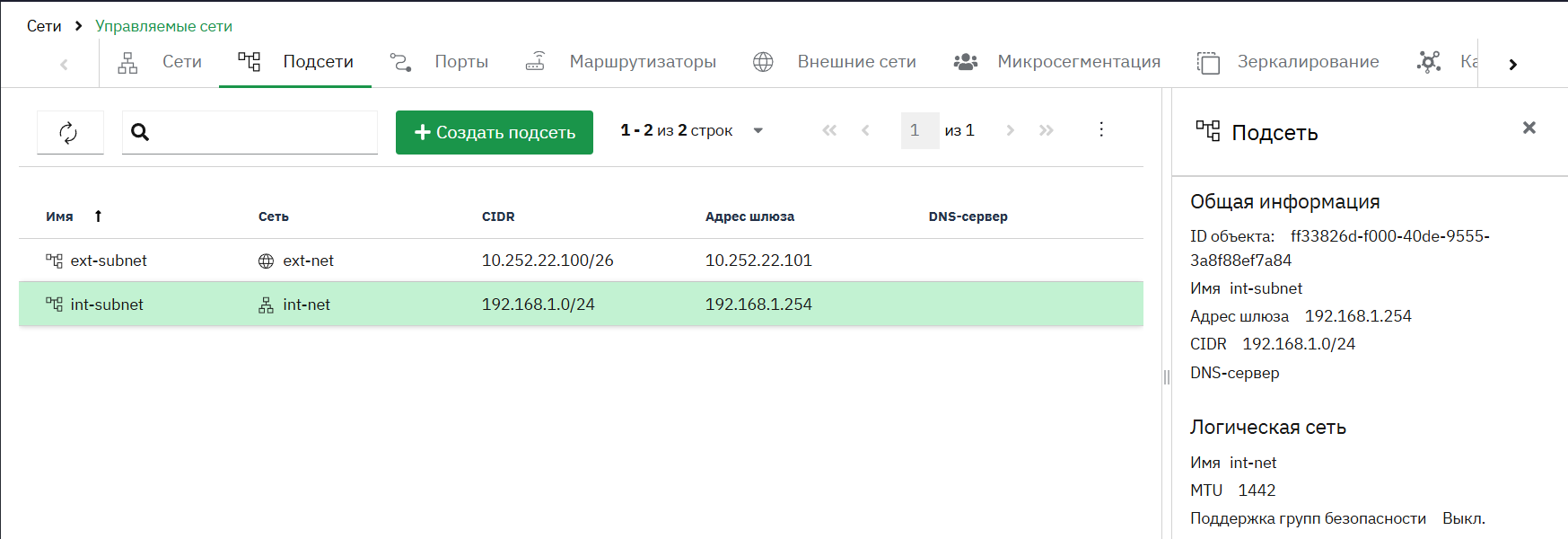
Task: Click the MTU value 1442
Action: pyautogui.click(x=1257, y=490)
